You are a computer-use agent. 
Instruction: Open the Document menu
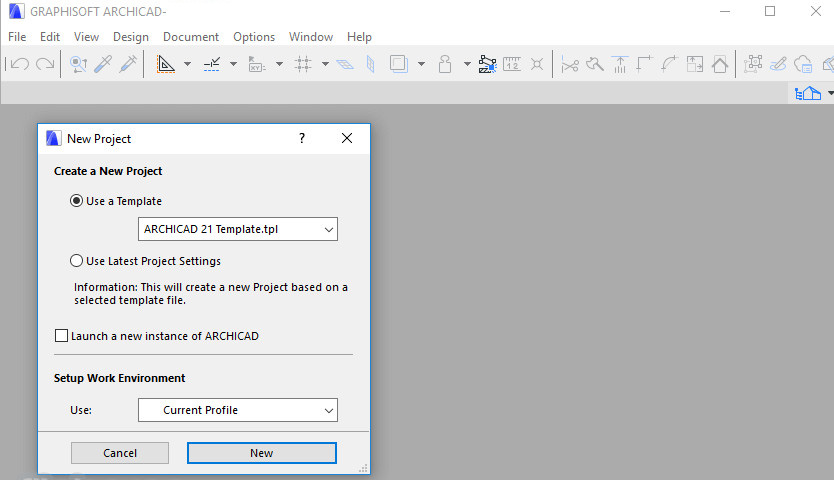click(x=191, y=37)
